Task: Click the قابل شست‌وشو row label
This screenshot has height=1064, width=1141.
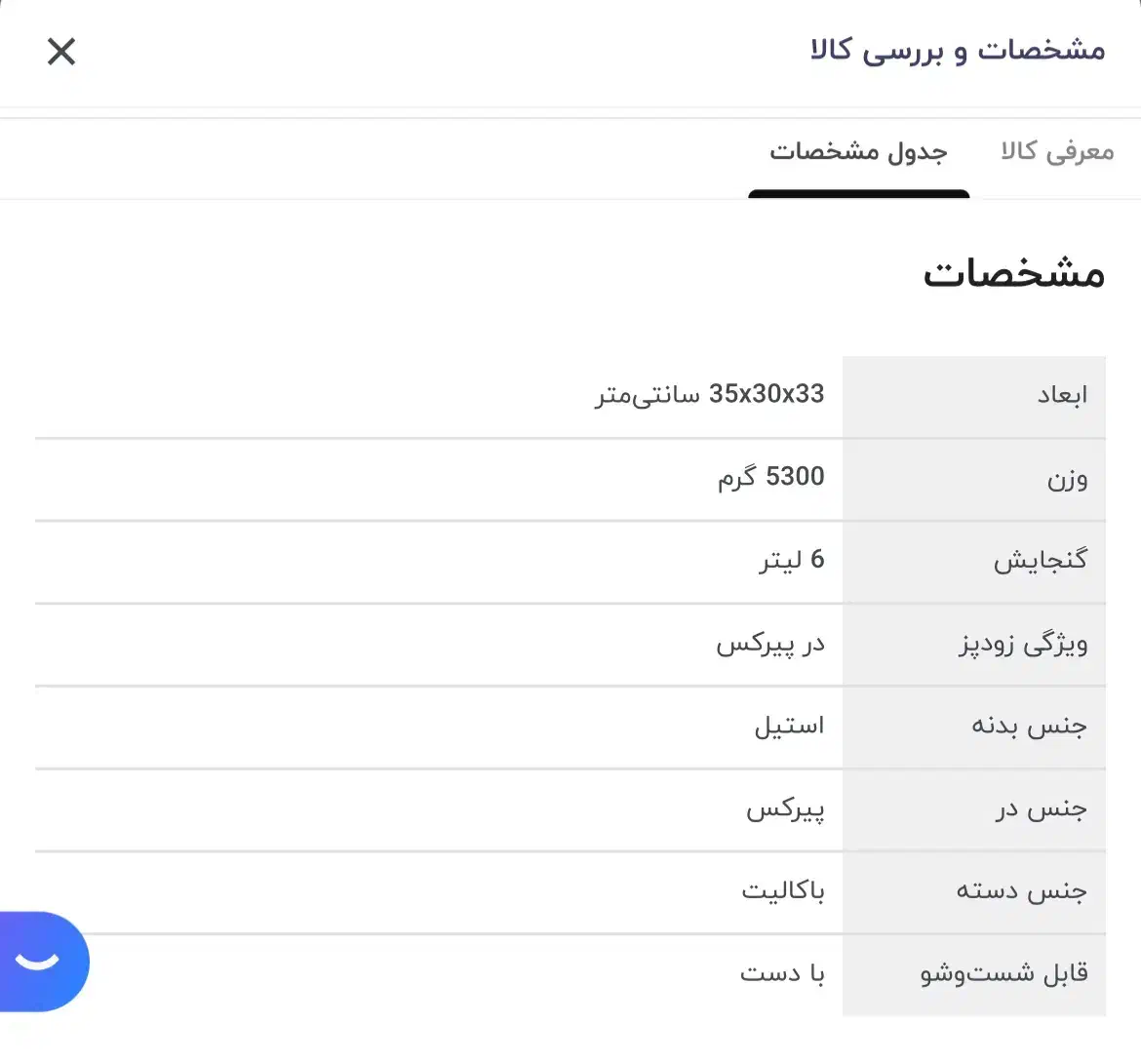Action: [1004, 974]
